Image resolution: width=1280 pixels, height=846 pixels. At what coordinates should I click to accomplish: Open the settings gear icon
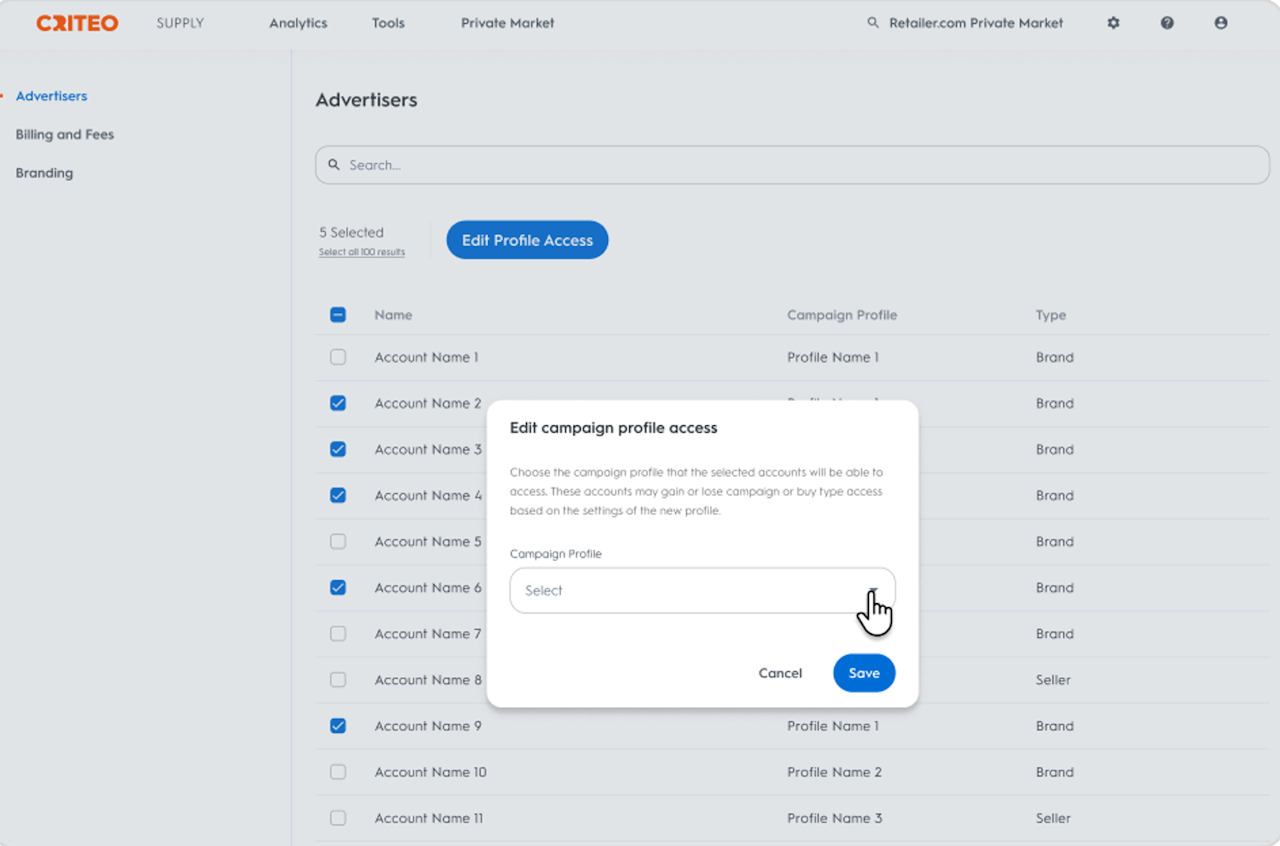1113,23
